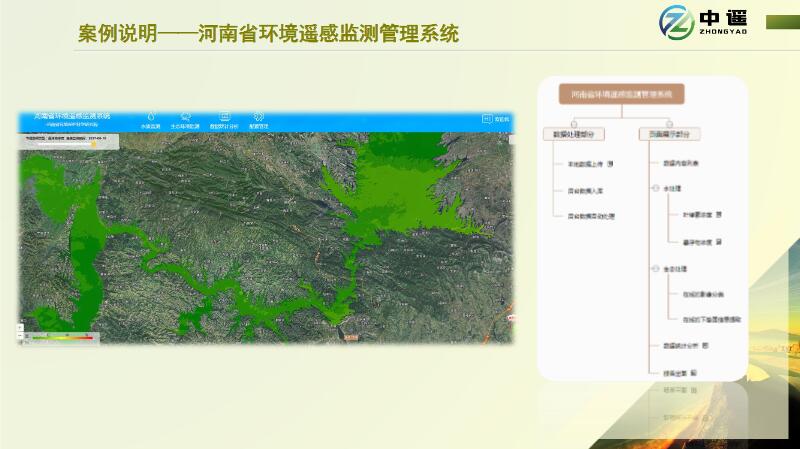Click the orange date slider handle
The image size is (800, 449).
[93, 144]
